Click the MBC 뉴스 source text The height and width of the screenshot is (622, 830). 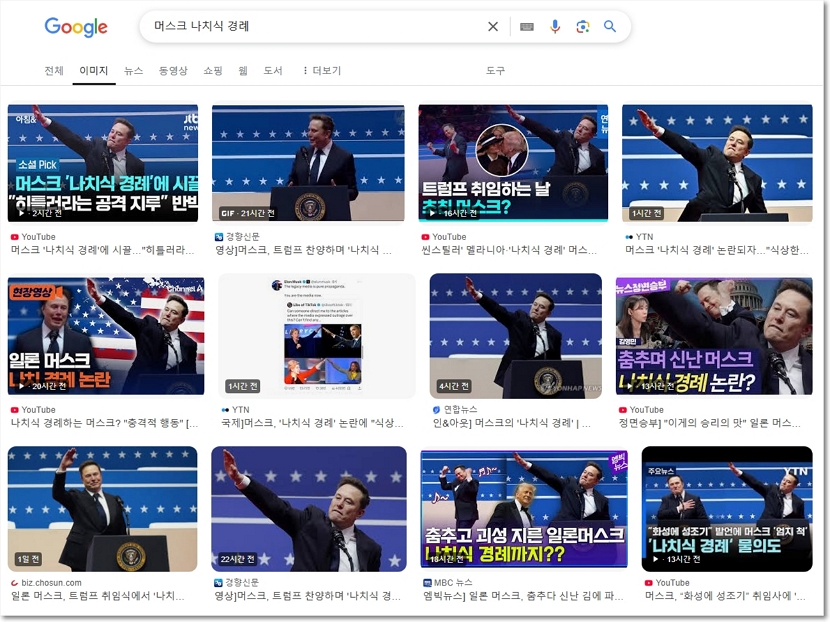[x=453, y=583]
